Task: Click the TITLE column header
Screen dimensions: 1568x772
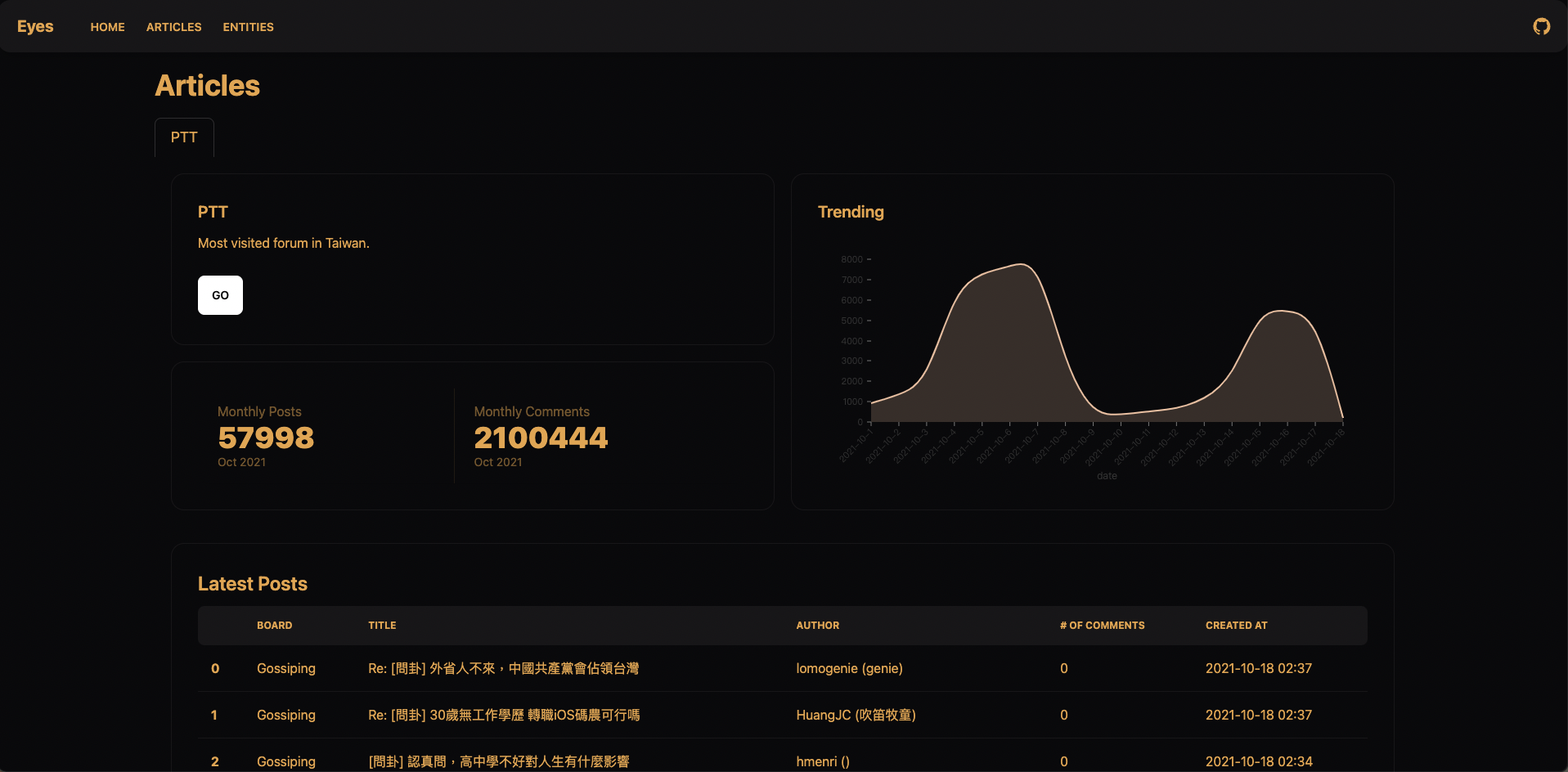Action: 382,626
